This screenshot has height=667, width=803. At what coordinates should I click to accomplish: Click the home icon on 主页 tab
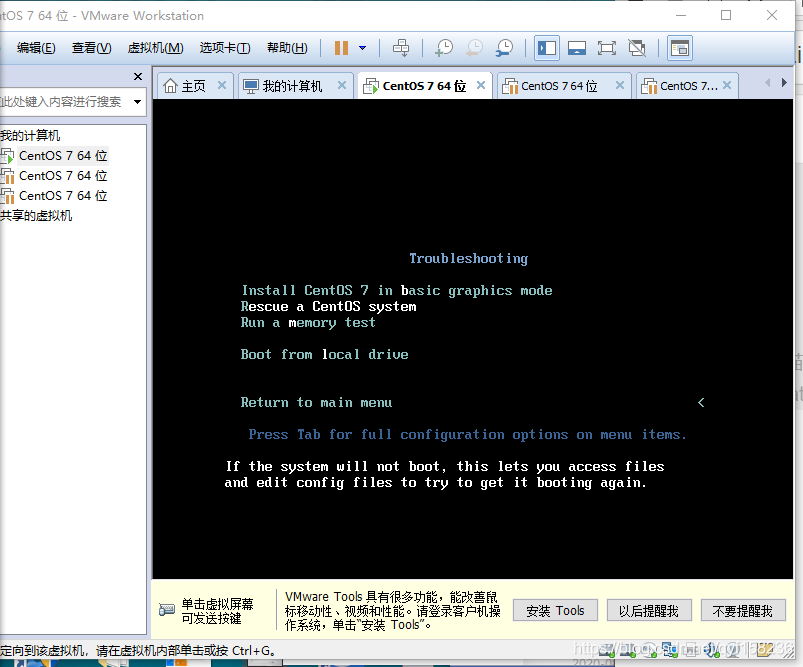coord(171,86)
